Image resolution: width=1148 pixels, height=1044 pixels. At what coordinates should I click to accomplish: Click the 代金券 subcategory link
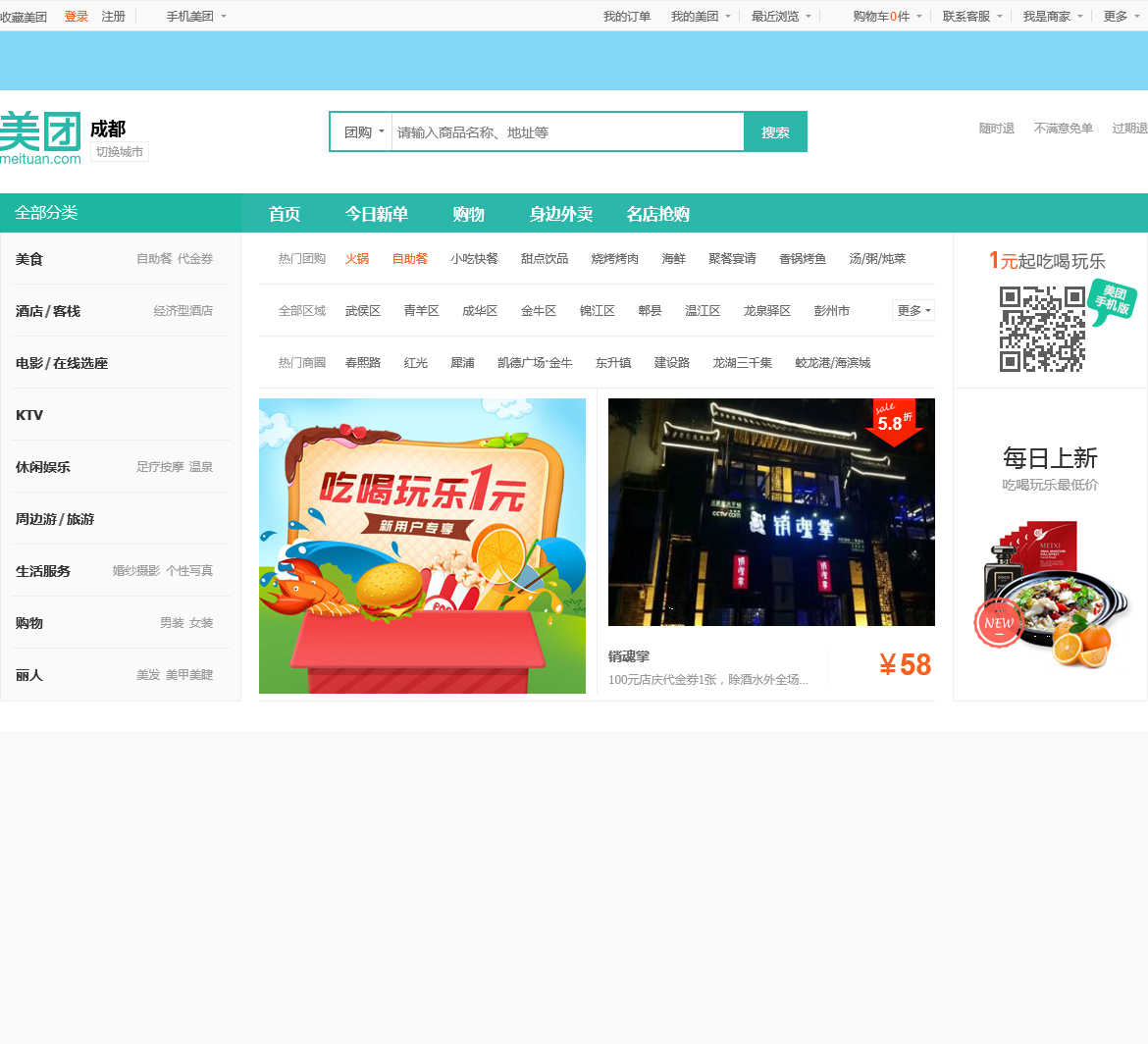coord(195,258)
